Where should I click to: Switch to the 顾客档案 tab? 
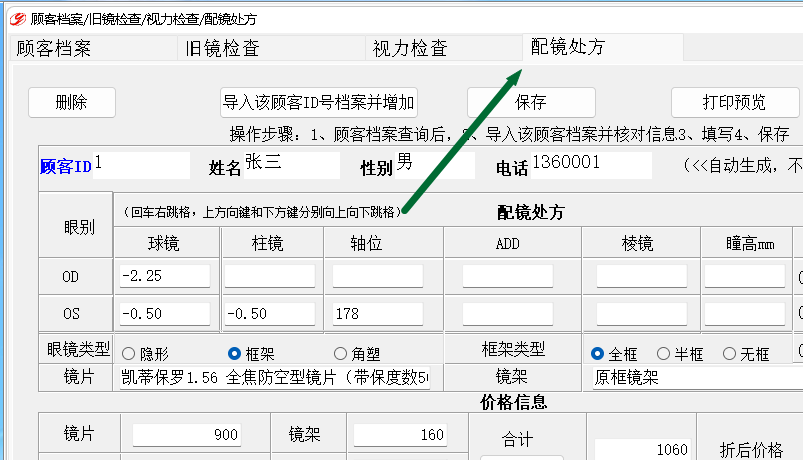pos(93,48)
